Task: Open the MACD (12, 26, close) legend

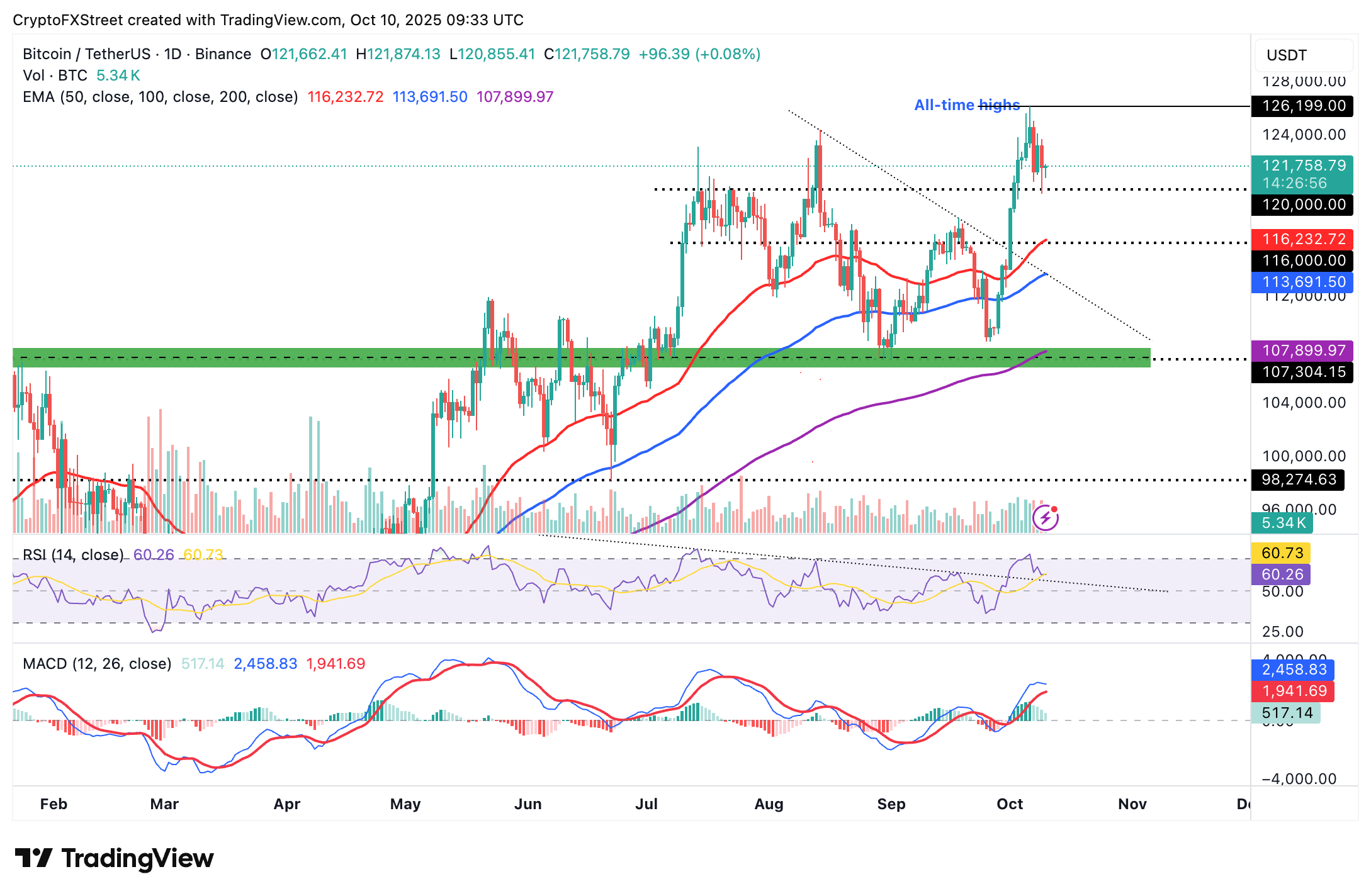Action: [x=97, y=664]
